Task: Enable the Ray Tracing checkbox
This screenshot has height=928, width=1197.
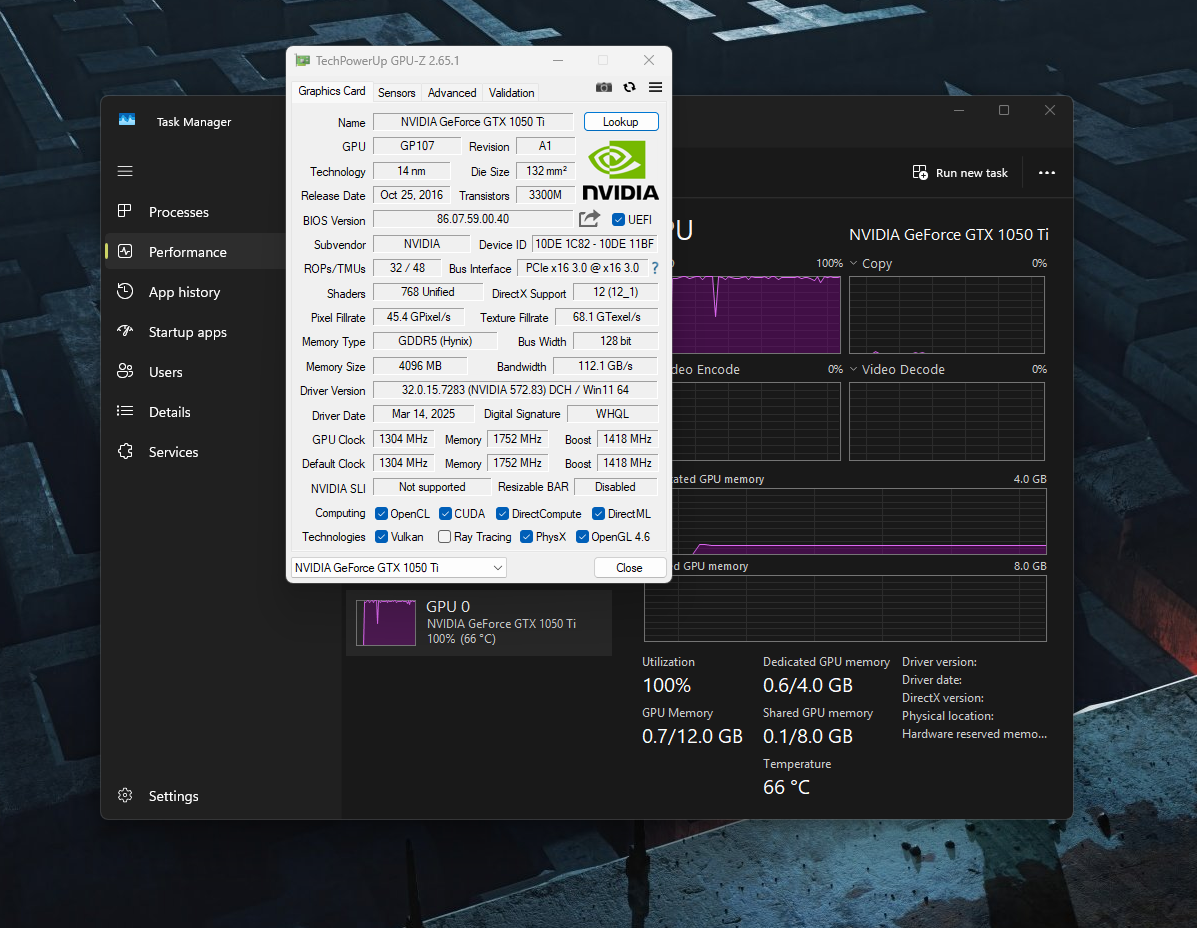Action: 444,536
